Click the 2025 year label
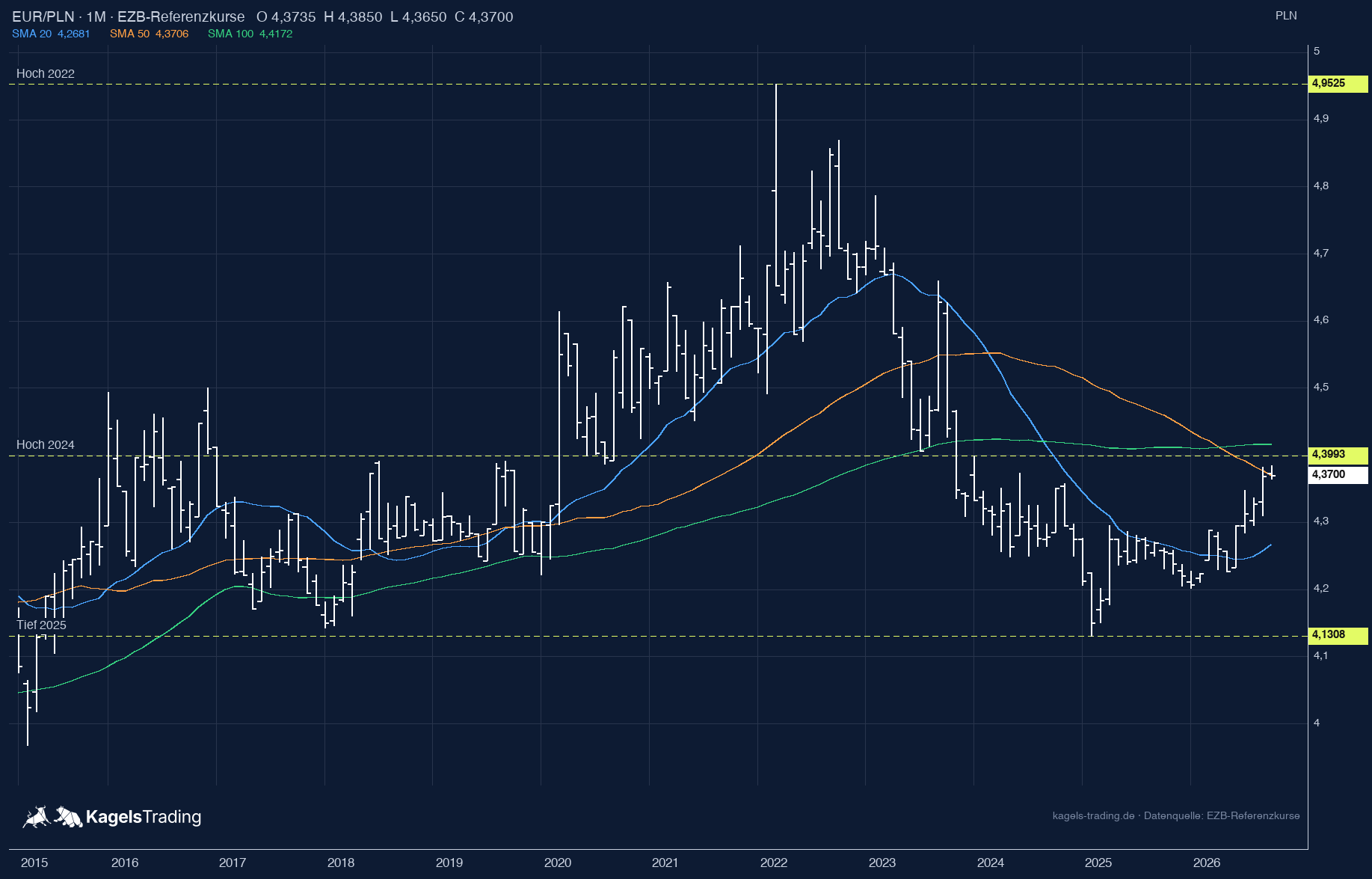The image size is (1372, 879). [x=1098, y=863]
